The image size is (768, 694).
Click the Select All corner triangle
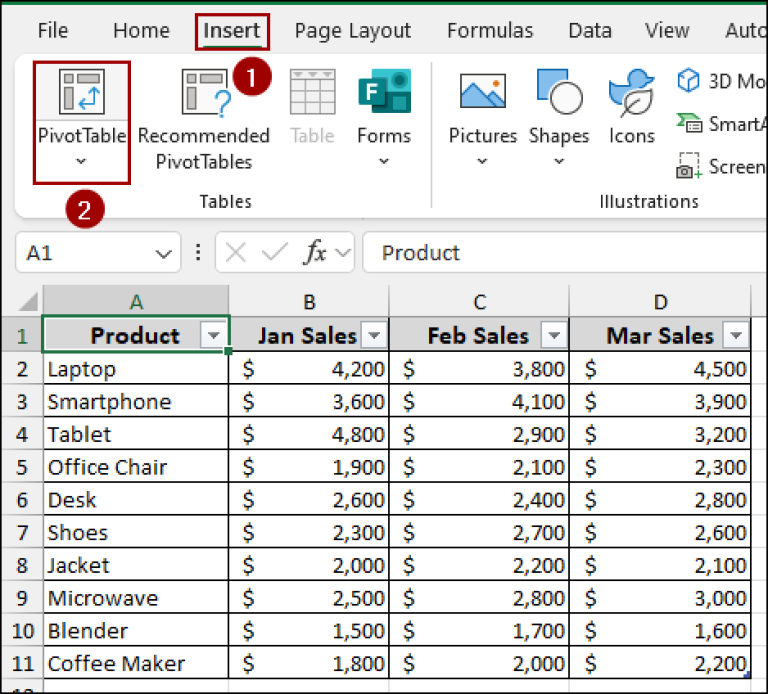click(28, 302)
